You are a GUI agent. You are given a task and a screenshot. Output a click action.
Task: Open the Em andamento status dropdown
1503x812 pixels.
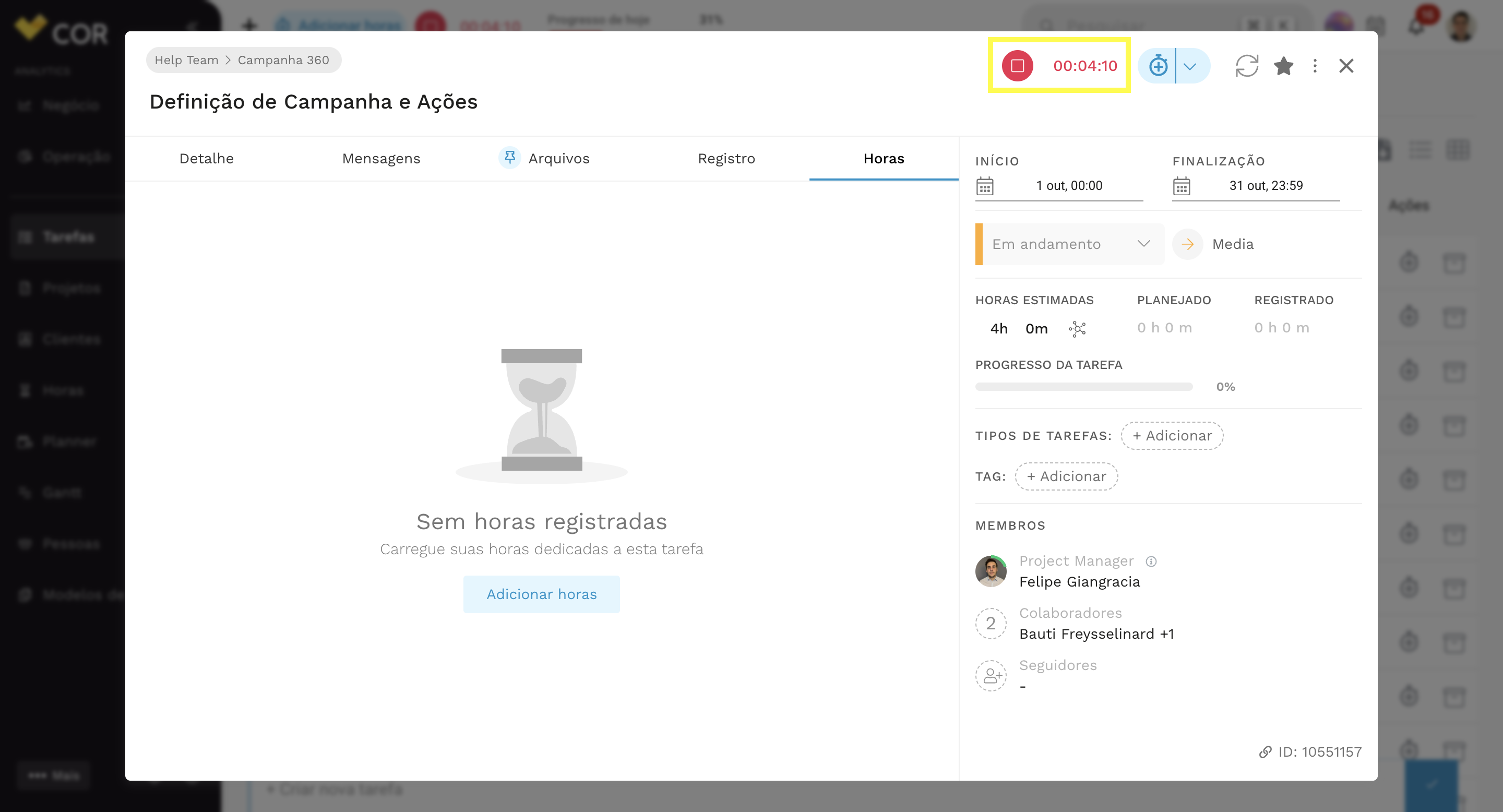click(1069, 244)
